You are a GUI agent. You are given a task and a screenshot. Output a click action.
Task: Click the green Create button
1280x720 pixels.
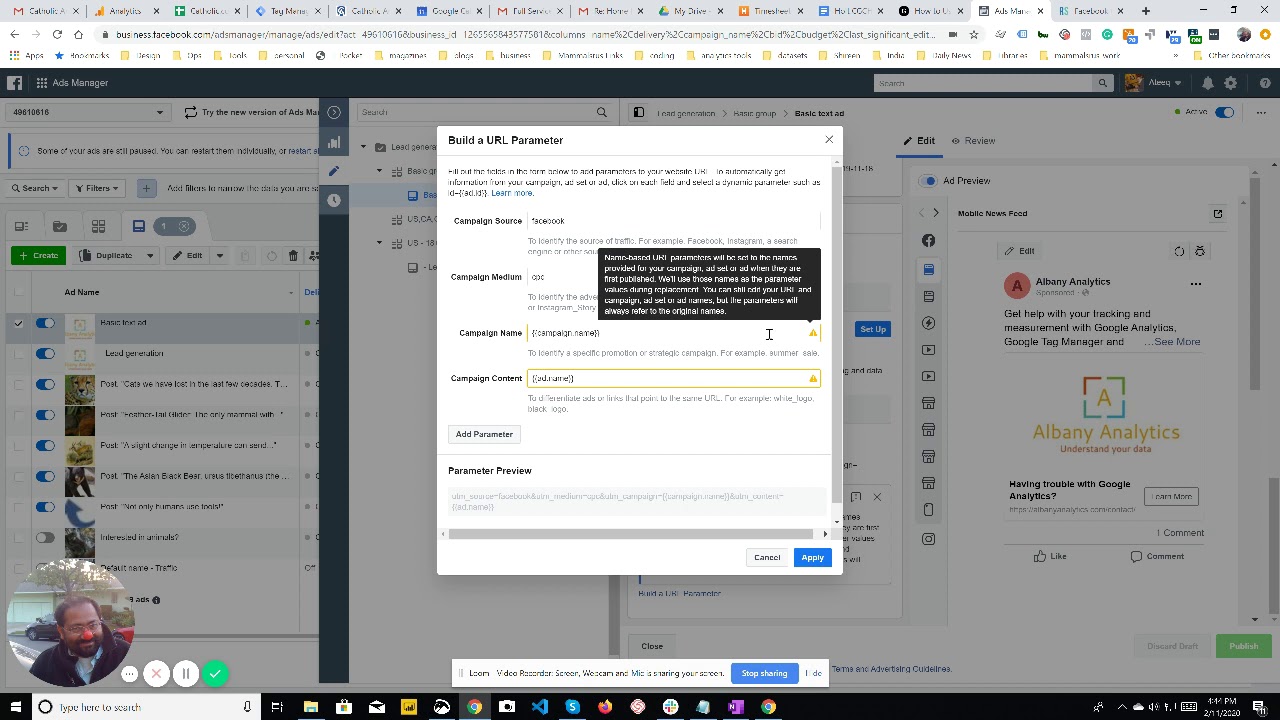pos(37,255)
